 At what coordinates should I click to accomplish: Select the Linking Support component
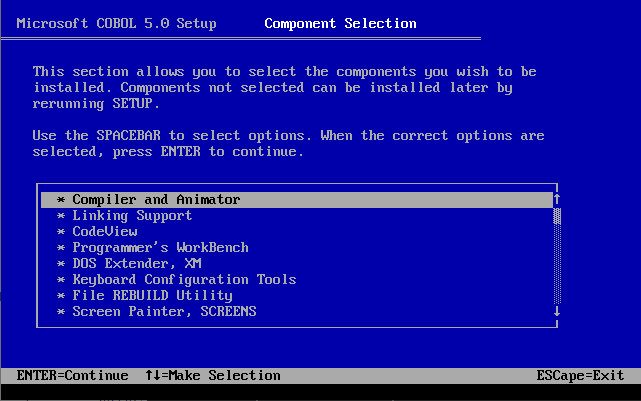[132, 216]
